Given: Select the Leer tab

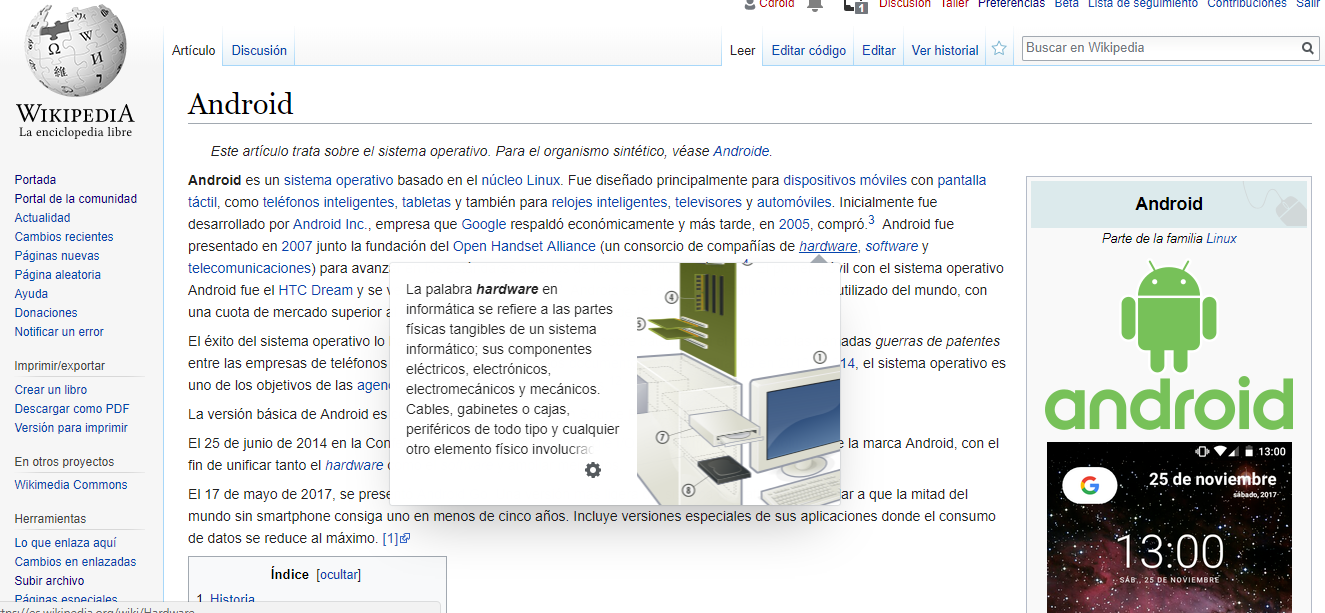Looking at the screenshot, I should [742, 50].
